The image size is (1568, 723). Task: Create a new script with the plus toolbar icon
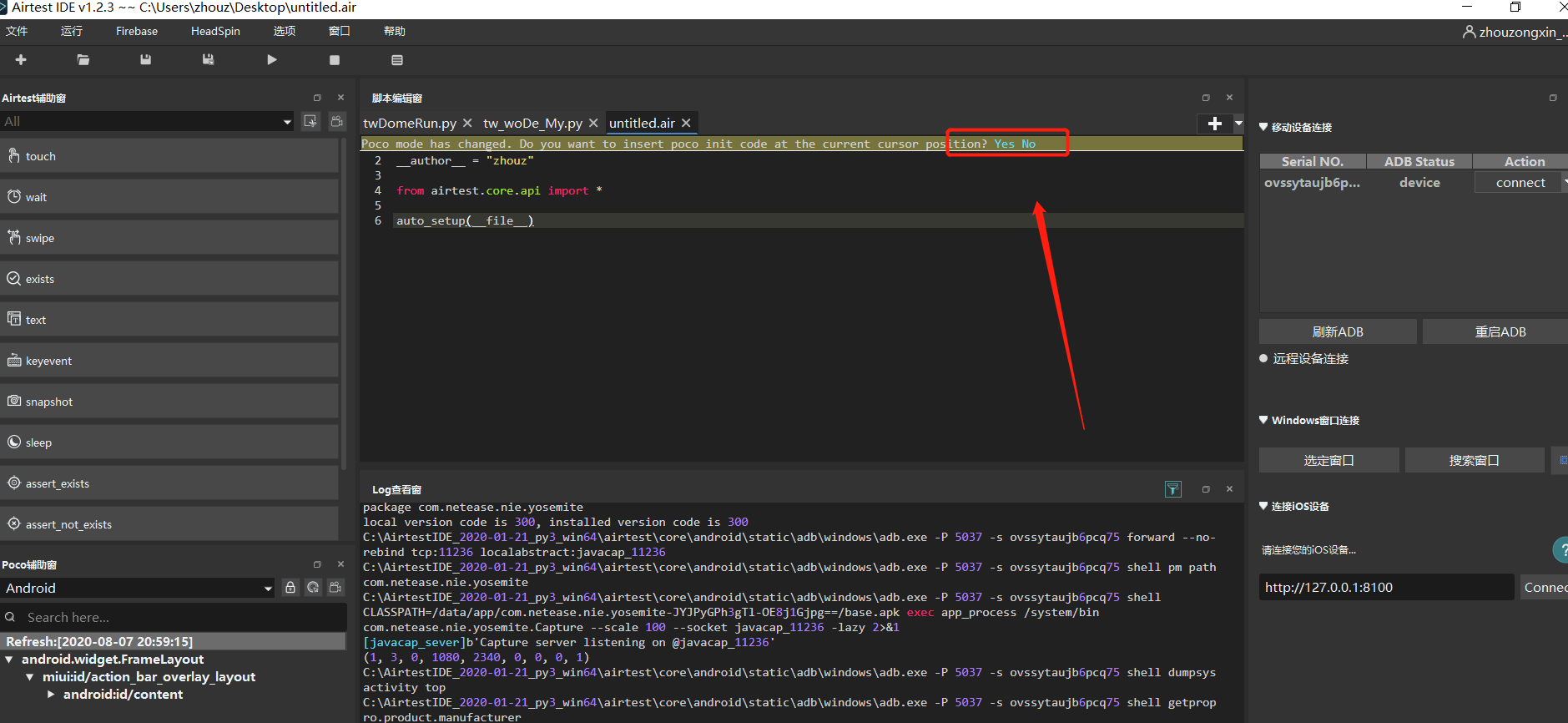pos(21,60)
